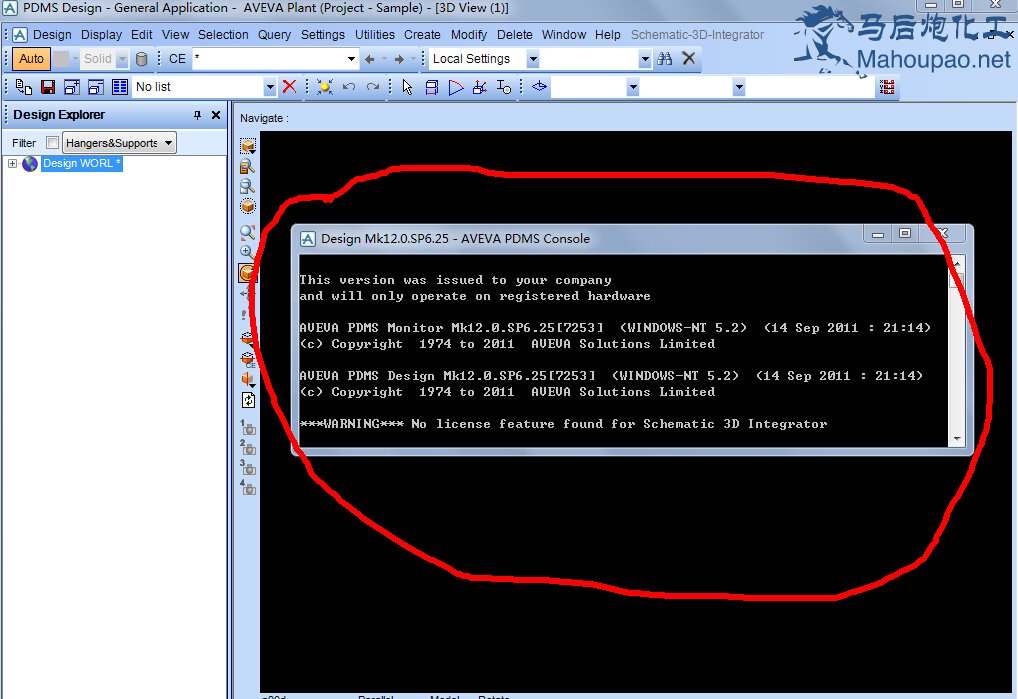Click the binoculars search icon
Viewport: 1018px width, 699px height.
coord(665,59)
